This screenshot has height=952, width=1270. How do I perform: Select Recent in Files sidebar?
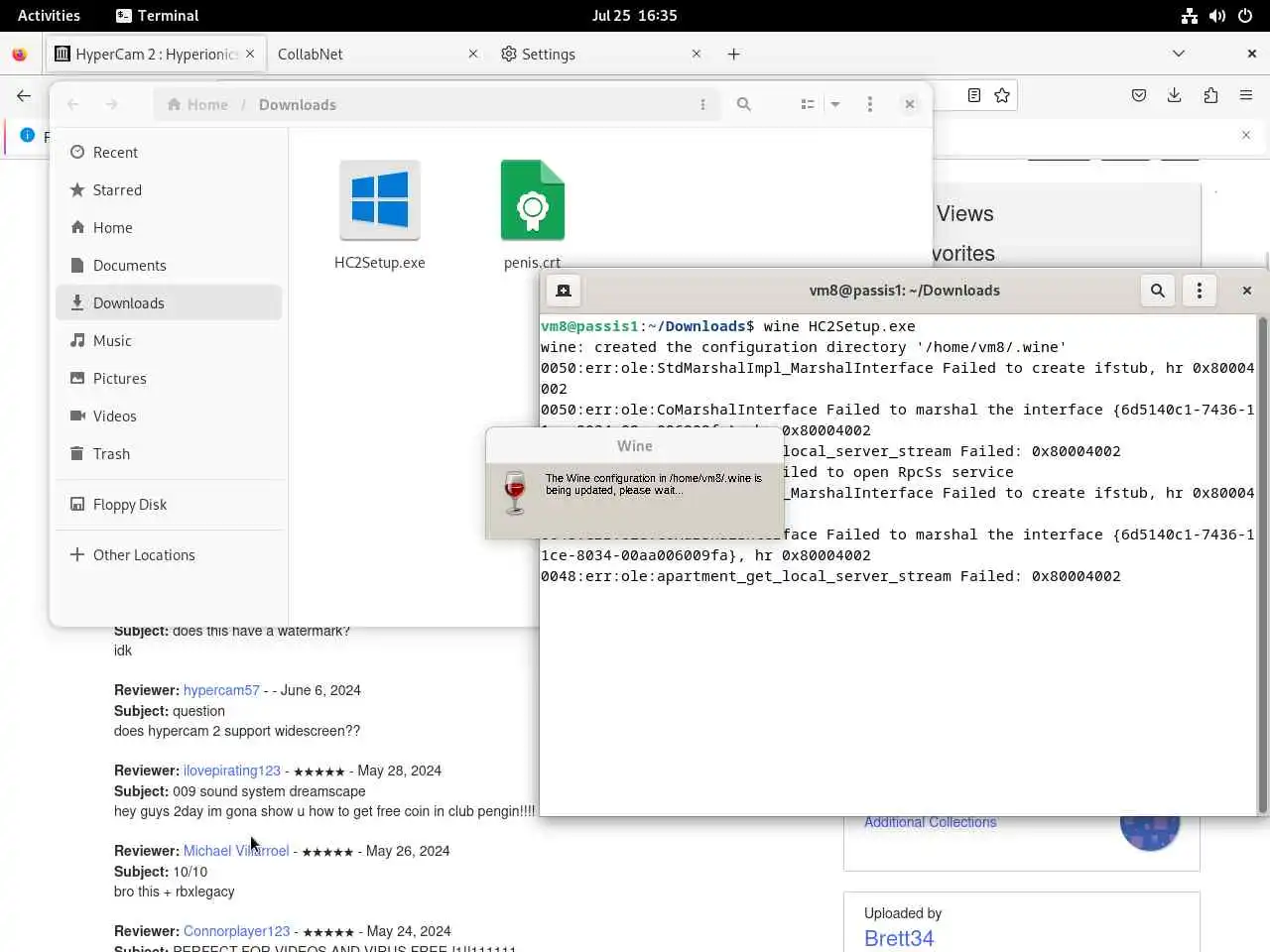coord(169,153)
